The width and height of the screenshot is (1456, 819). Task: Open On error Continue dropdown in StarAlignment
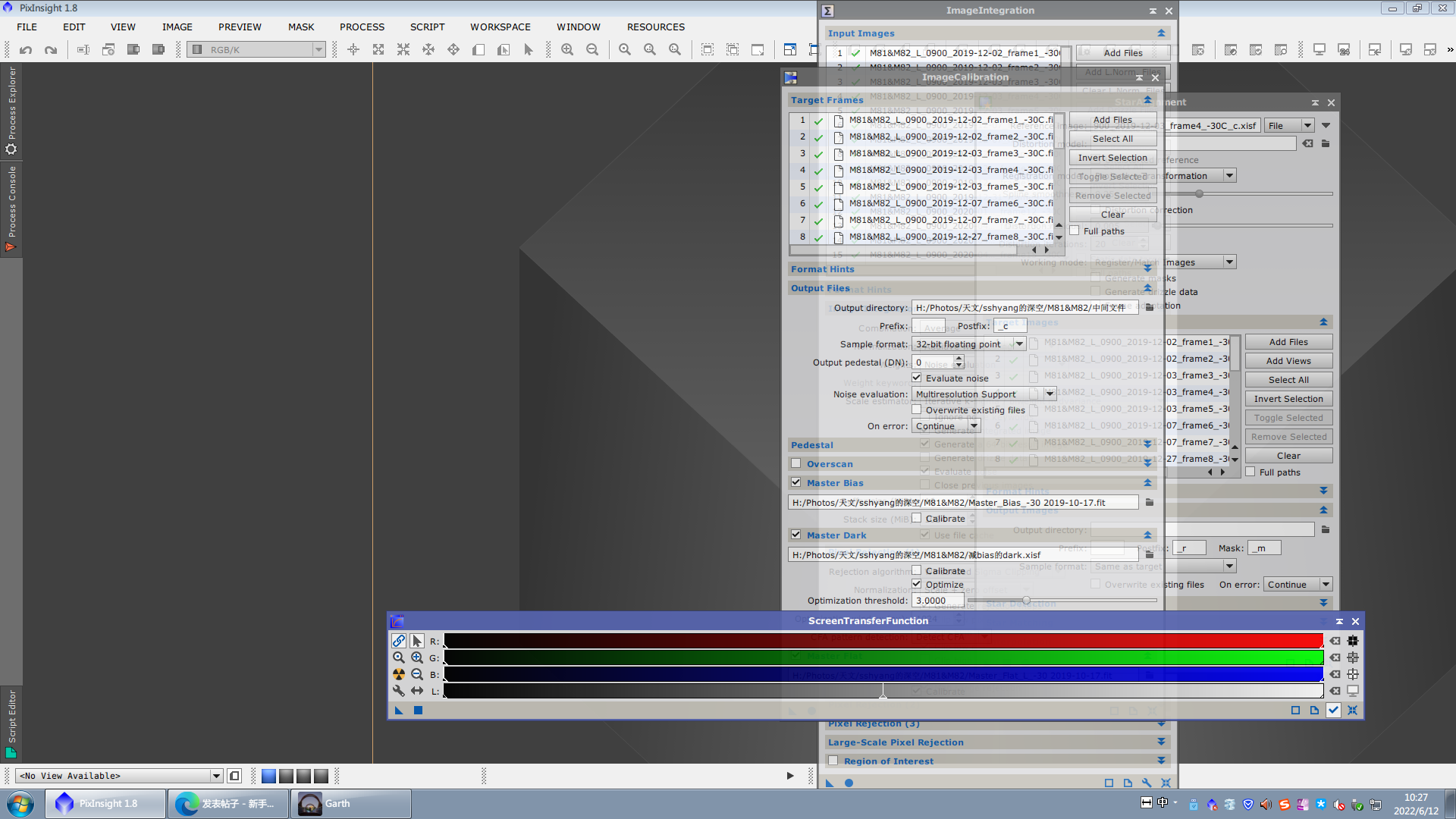[x=1298, y=585]
